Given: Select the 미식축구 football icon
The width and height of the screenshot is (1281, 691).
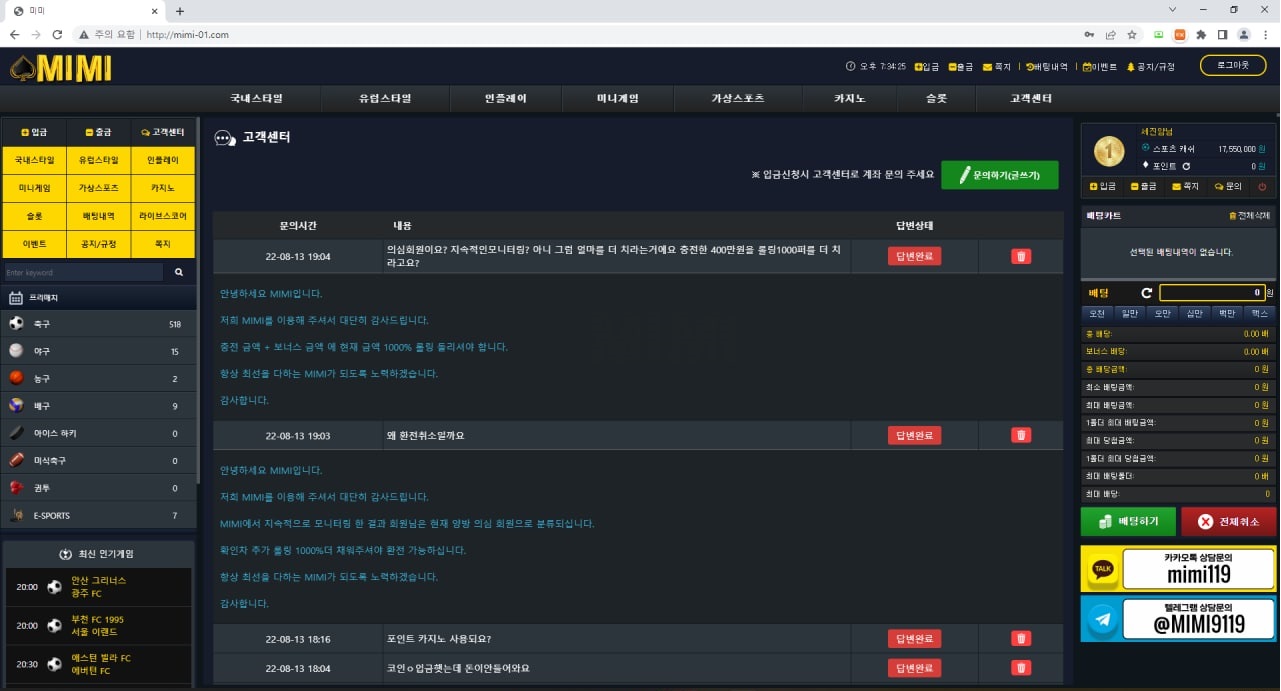Looking at the screenshot, I should (16, 460).
